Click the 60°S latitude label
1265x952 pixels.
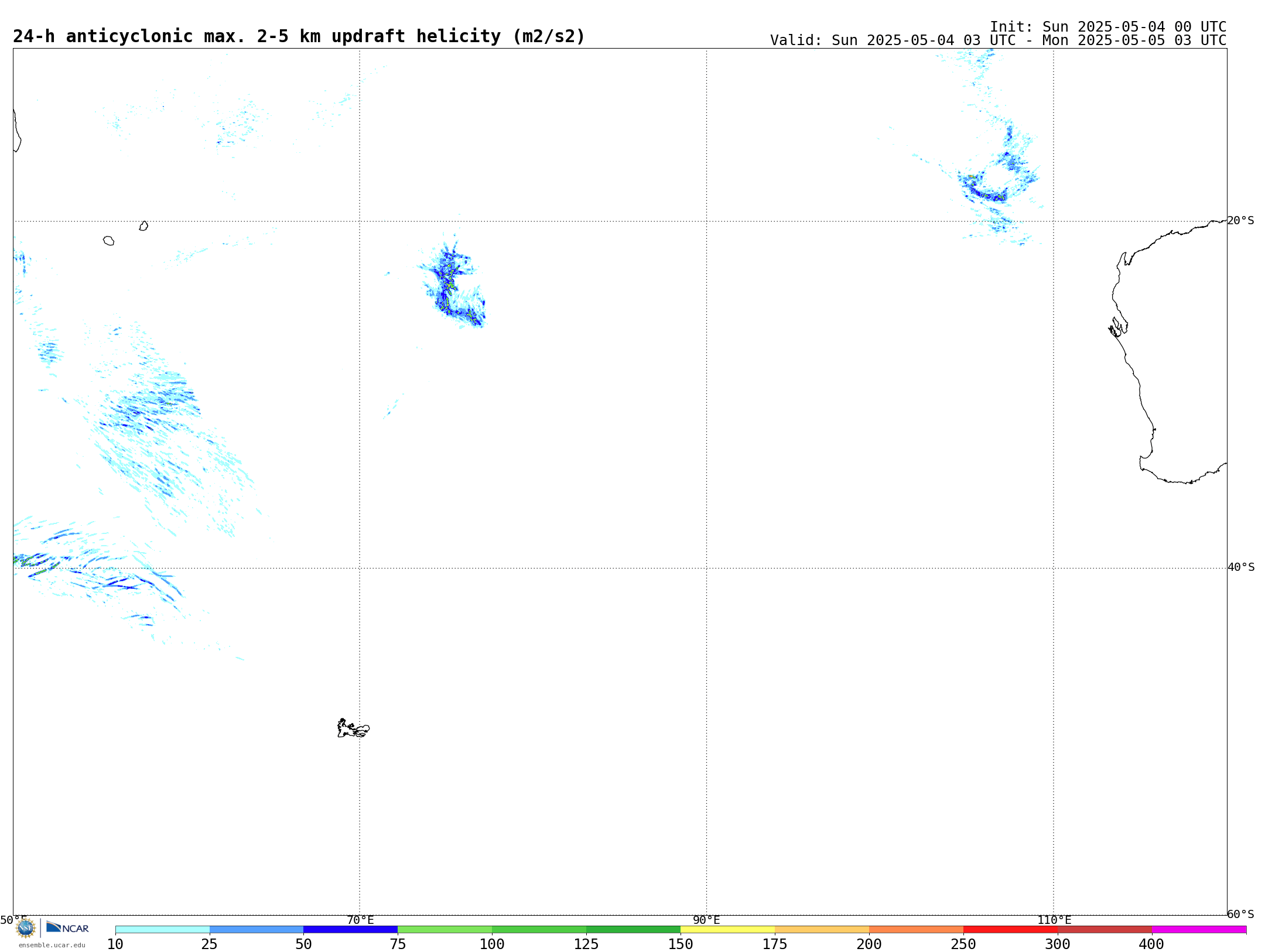(1241, 914)
